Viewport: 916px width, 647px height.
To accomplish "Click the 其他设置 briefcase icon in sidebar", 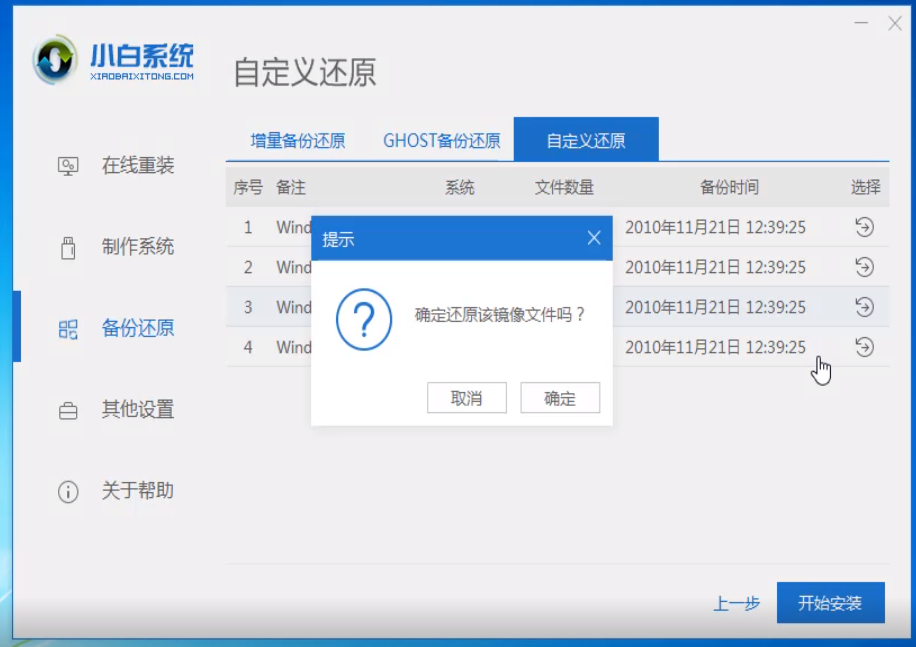I will coord(68,410).
